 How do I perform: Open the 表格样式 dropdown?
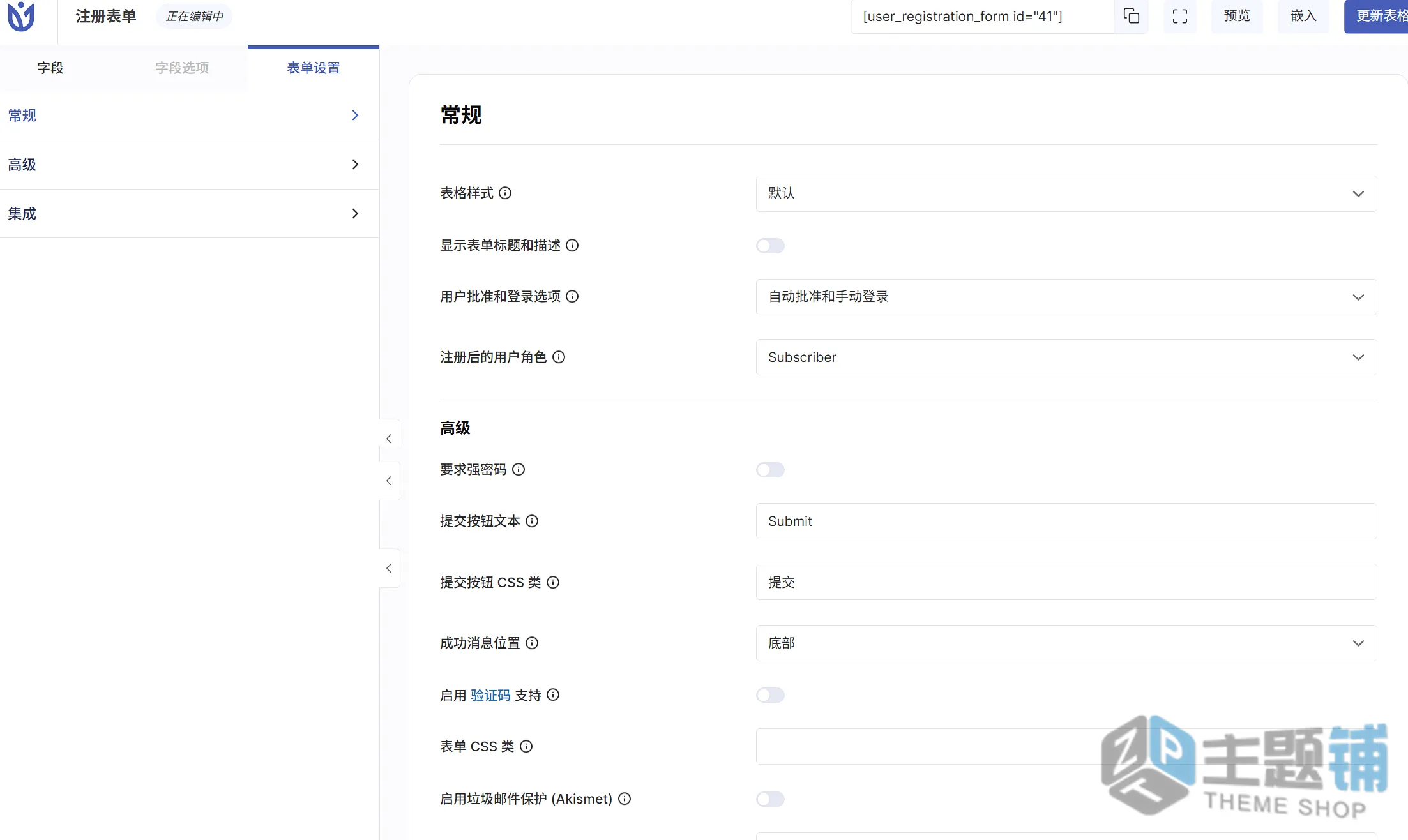[x=1066, y=193]
